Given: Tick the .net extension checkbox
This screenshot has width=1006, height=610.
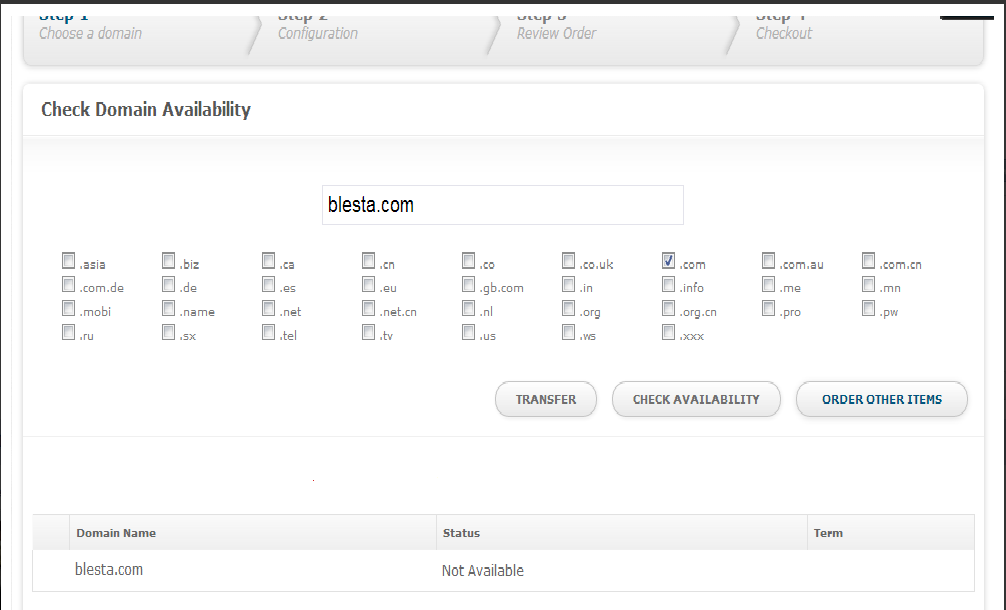Looking at the screenshot, I should coord(269,309).
